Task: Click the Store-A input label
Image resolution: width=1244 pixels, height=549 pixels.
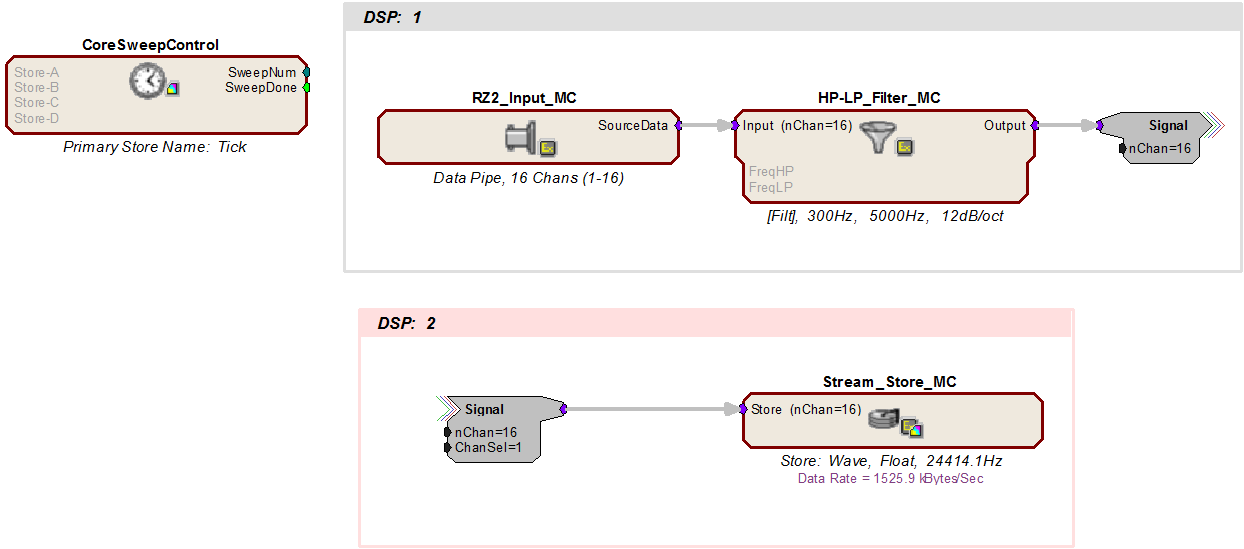Action: click(x=36, y=72)
